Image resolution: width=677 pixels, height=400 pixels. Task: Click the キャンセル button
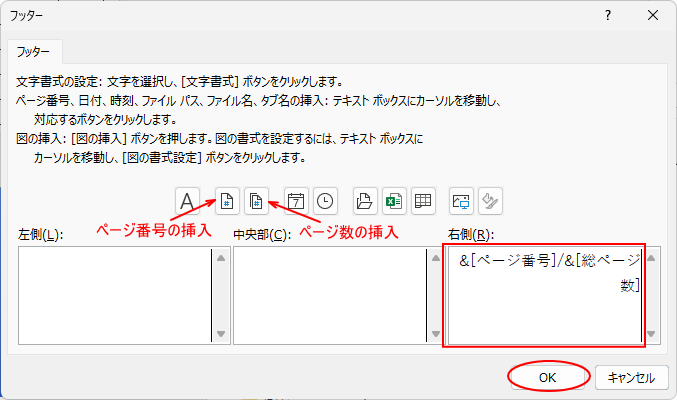632,377
